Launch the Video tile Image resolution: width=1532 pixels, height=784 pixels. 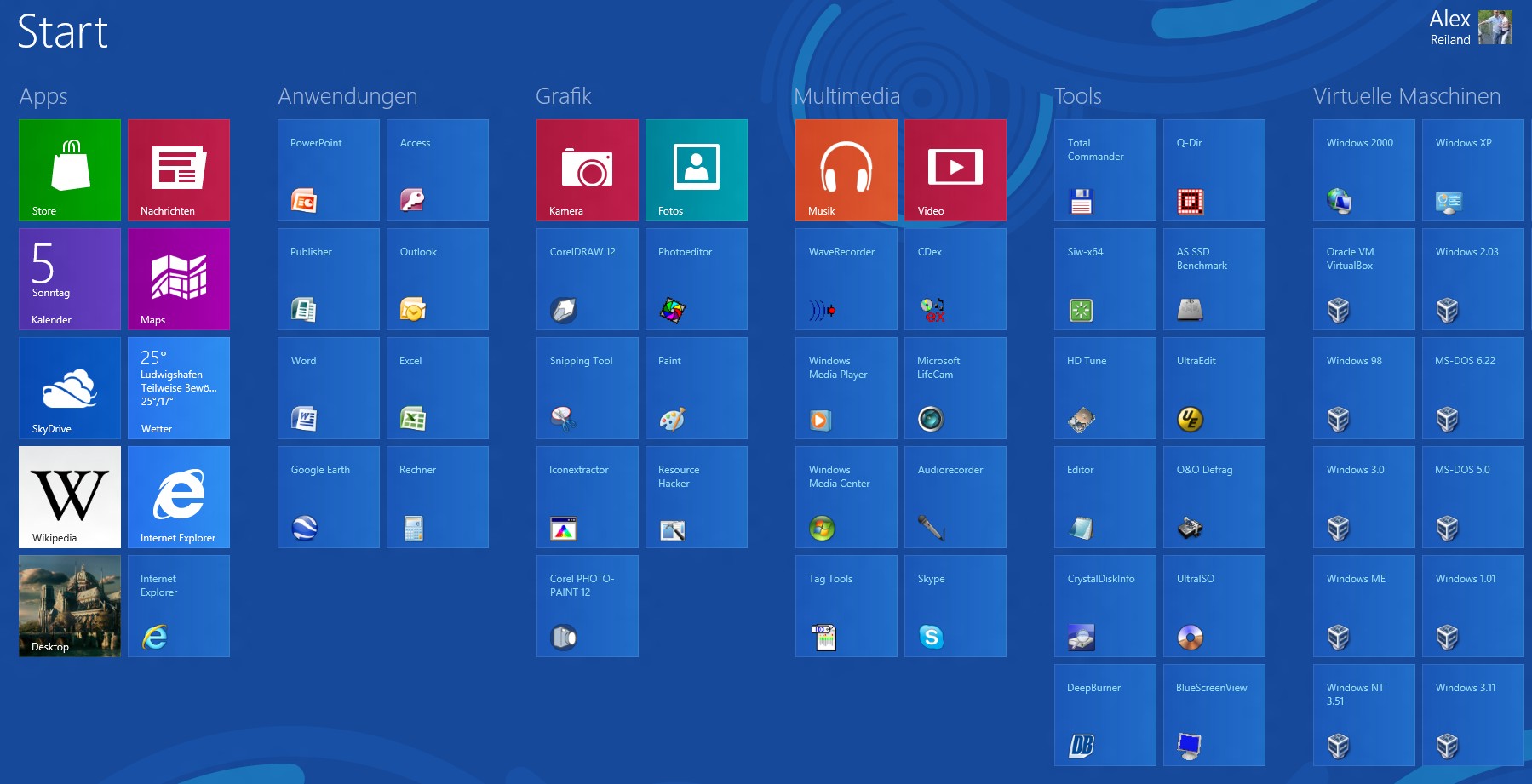pos(955,170)
